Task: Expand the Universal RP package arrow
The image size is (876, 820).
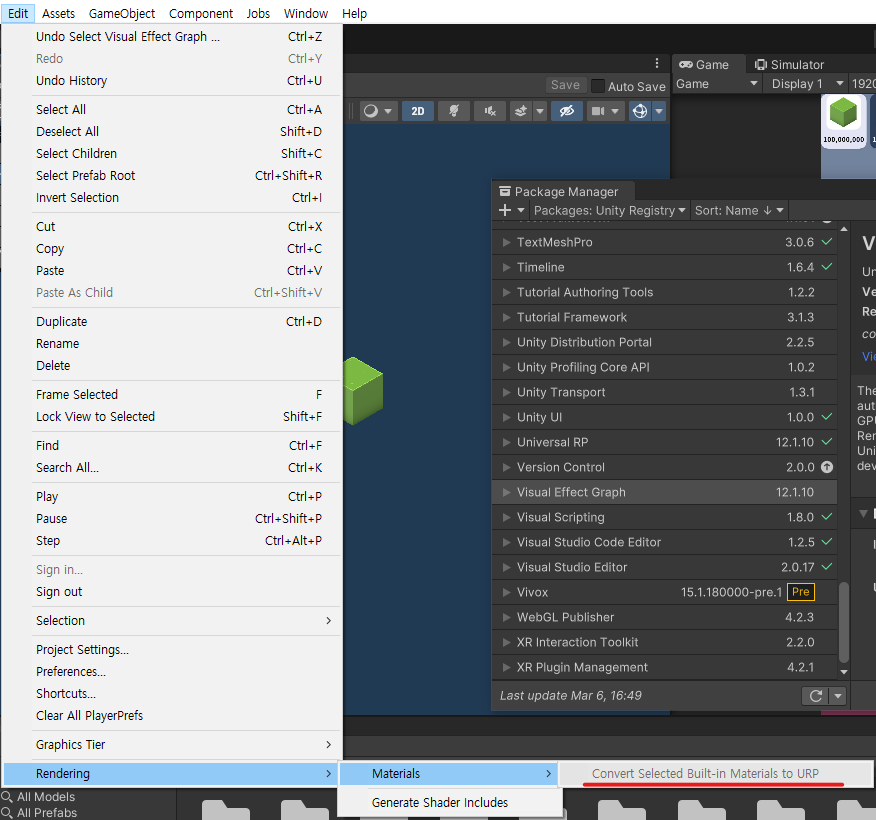Action: click(x=506, y=442)
